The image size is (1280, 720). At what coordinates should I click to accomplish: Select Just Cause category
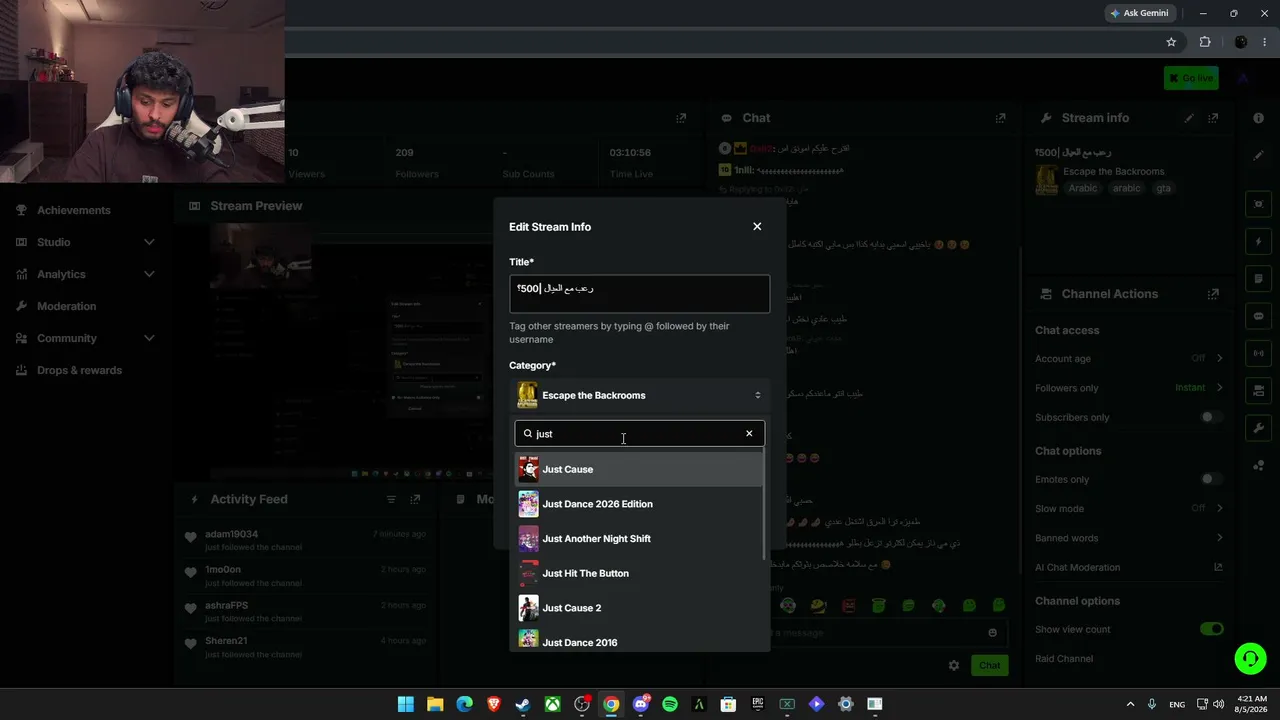click(639, 469)
